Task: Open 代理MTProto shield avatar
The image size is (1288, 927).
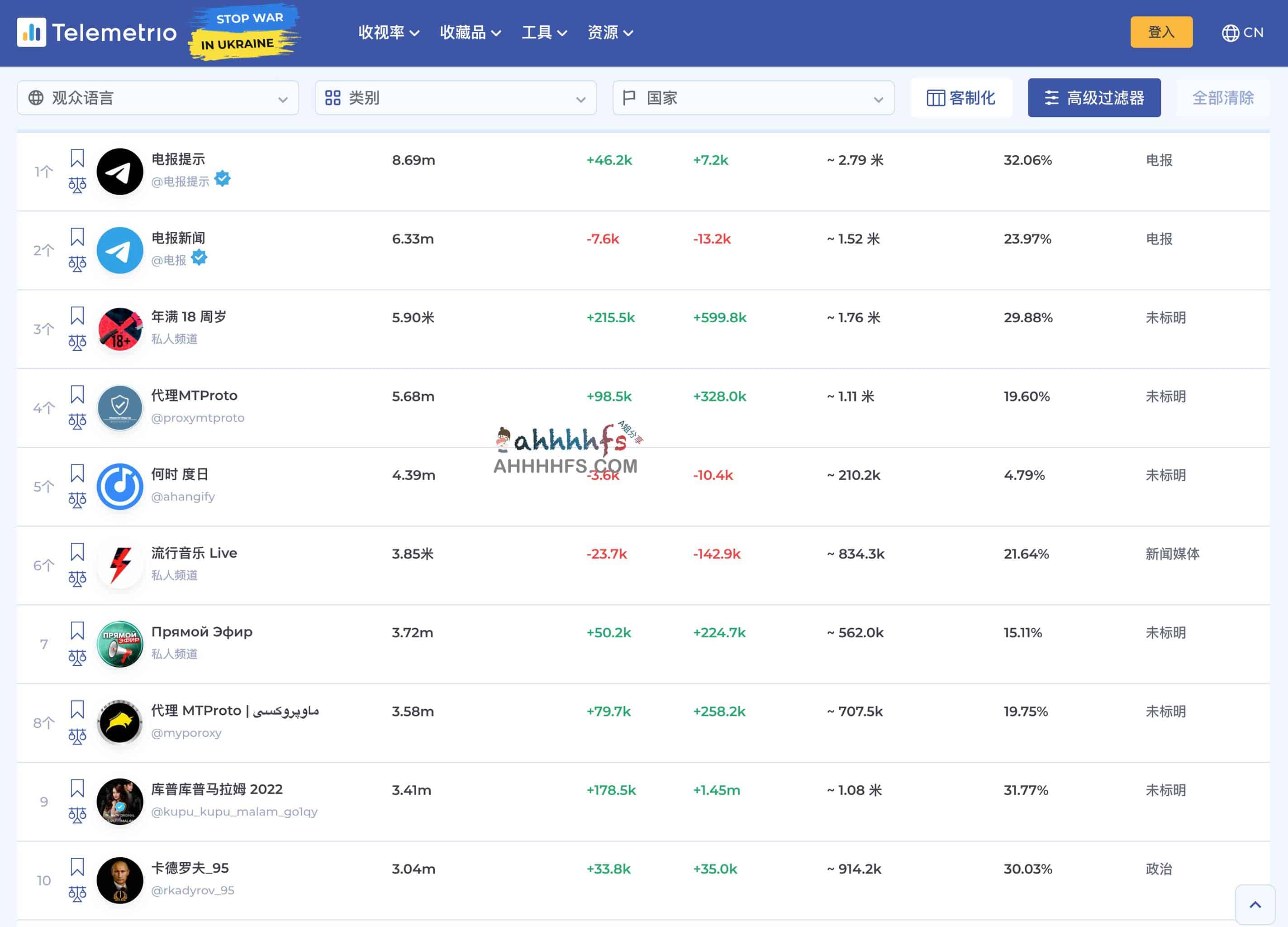Action: tap(120, 407)
